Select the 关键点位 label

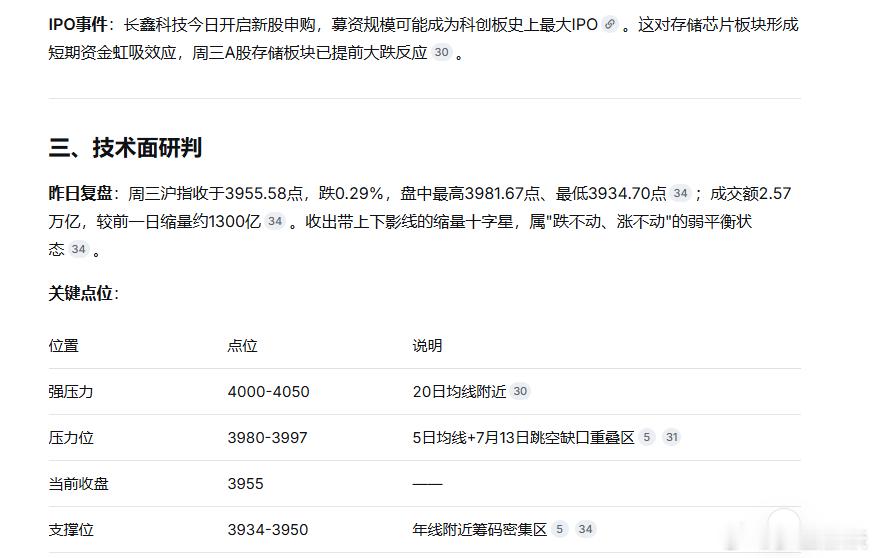click(80, 293)
